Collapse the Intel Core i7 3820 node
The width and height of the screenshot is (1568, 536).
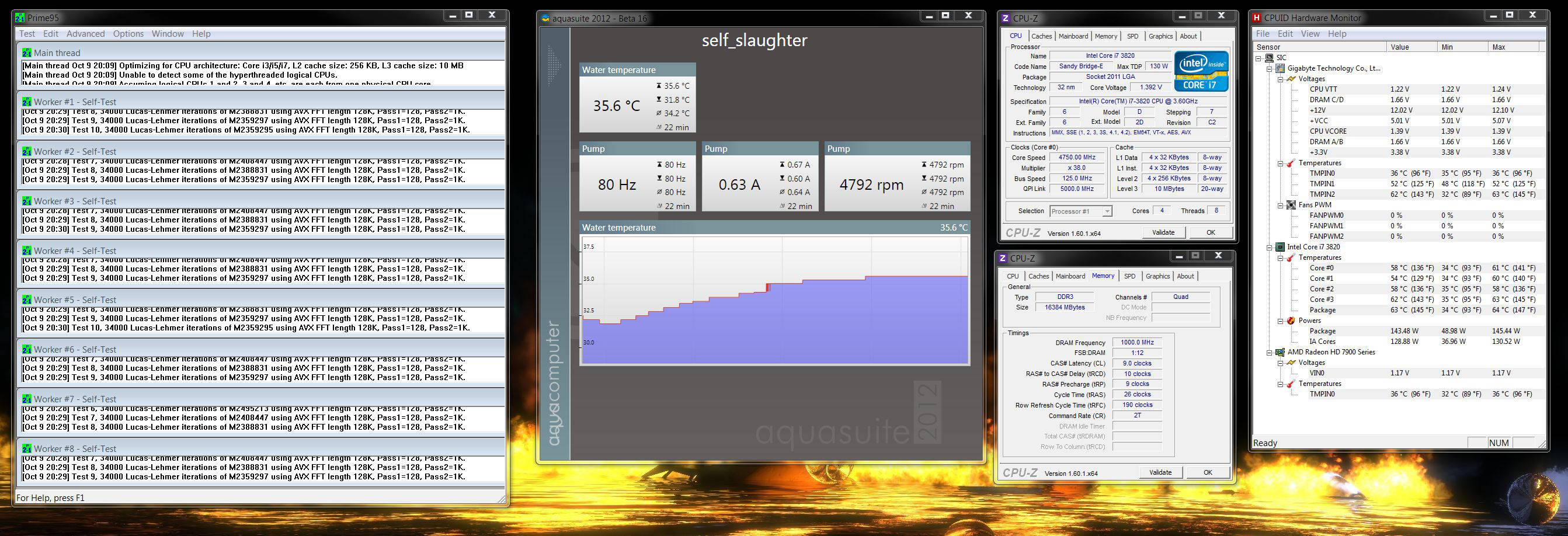(1270, 247)
